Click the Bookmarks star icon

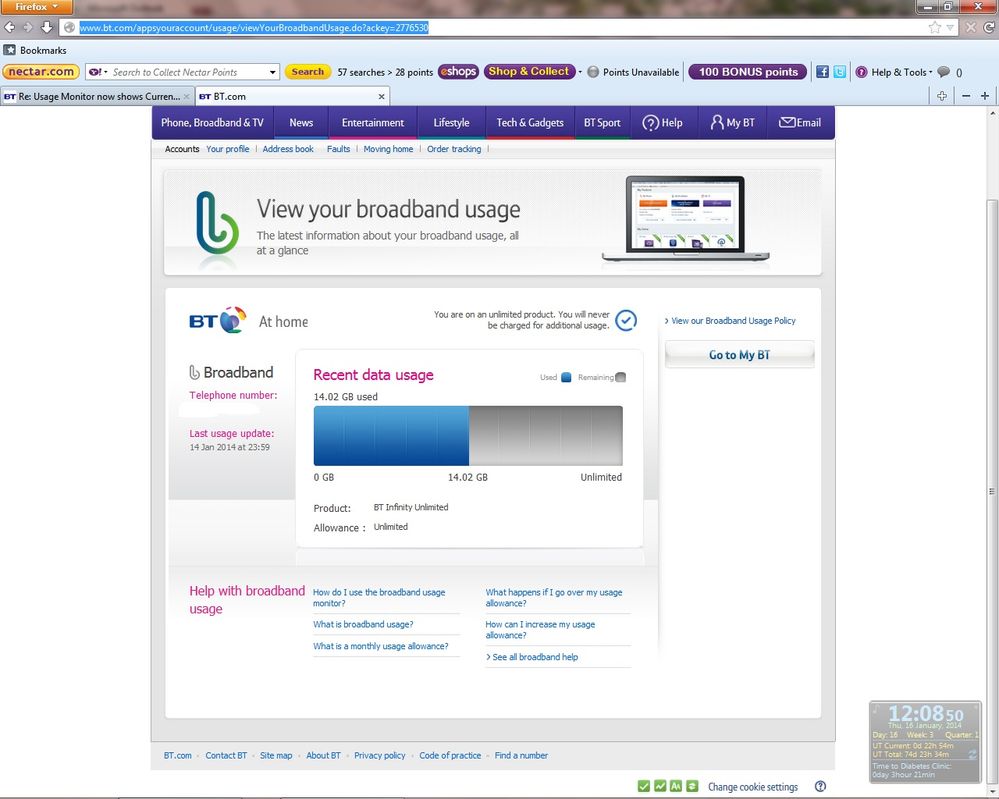(x=10, y=50)
